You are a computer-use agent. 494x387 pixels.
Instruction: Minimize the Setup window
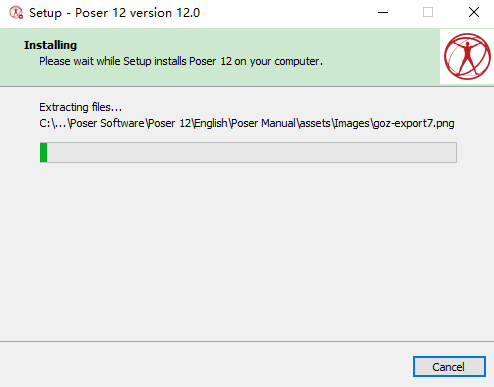pos(383,13)
